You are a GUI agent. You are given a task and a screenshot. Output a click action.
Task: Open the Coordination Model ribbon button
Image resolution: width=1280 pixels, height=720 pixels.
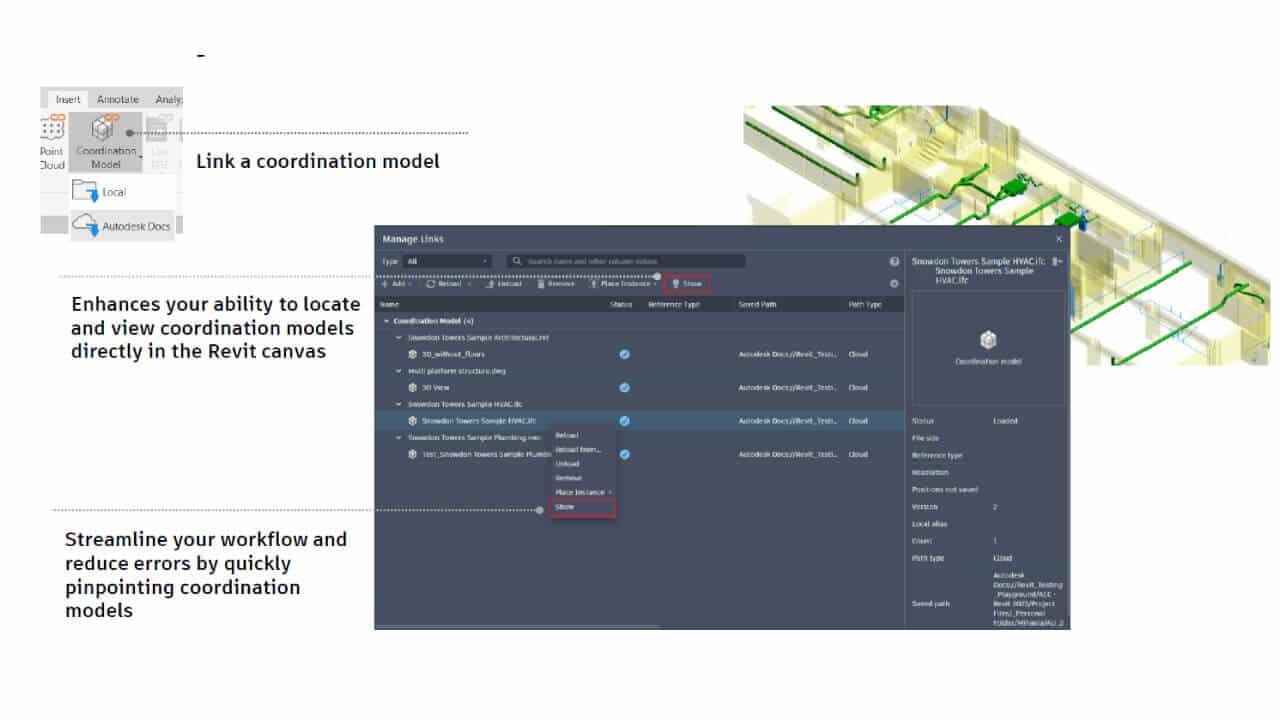point(106,142)
